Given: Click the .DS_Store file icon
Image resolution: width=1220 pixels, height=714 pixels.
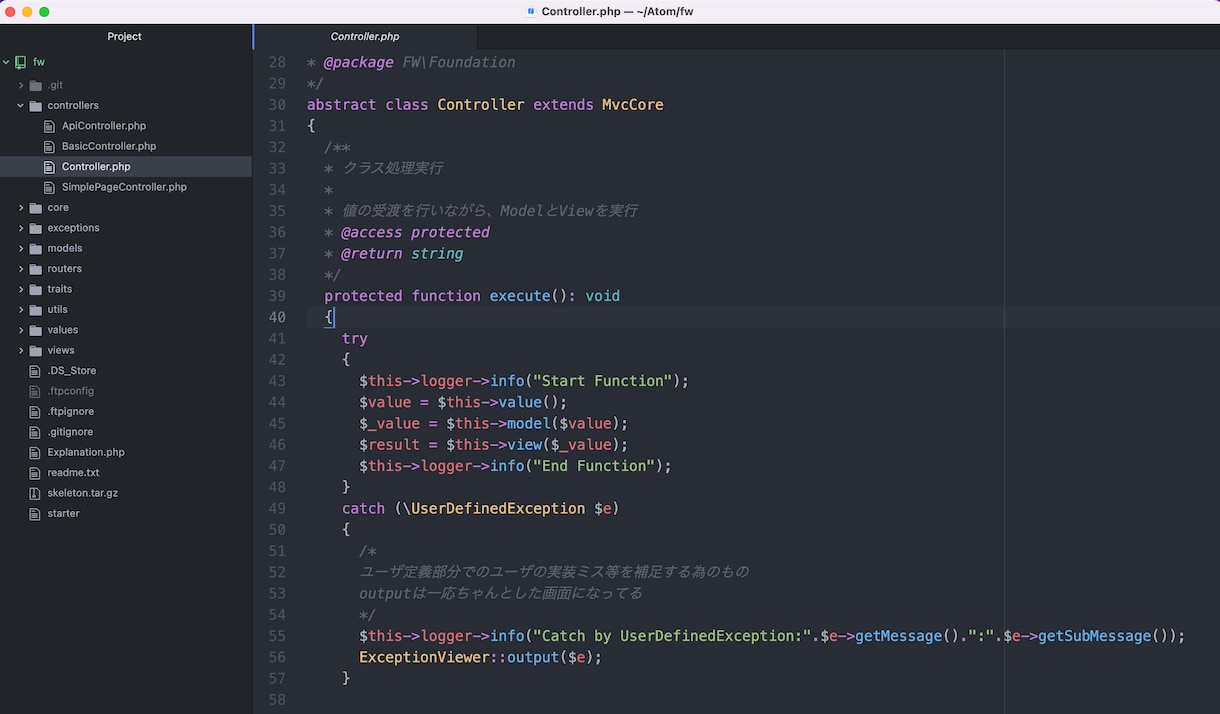Looking at the screenshot, I should pyautogui.click(x=36, y=371).
